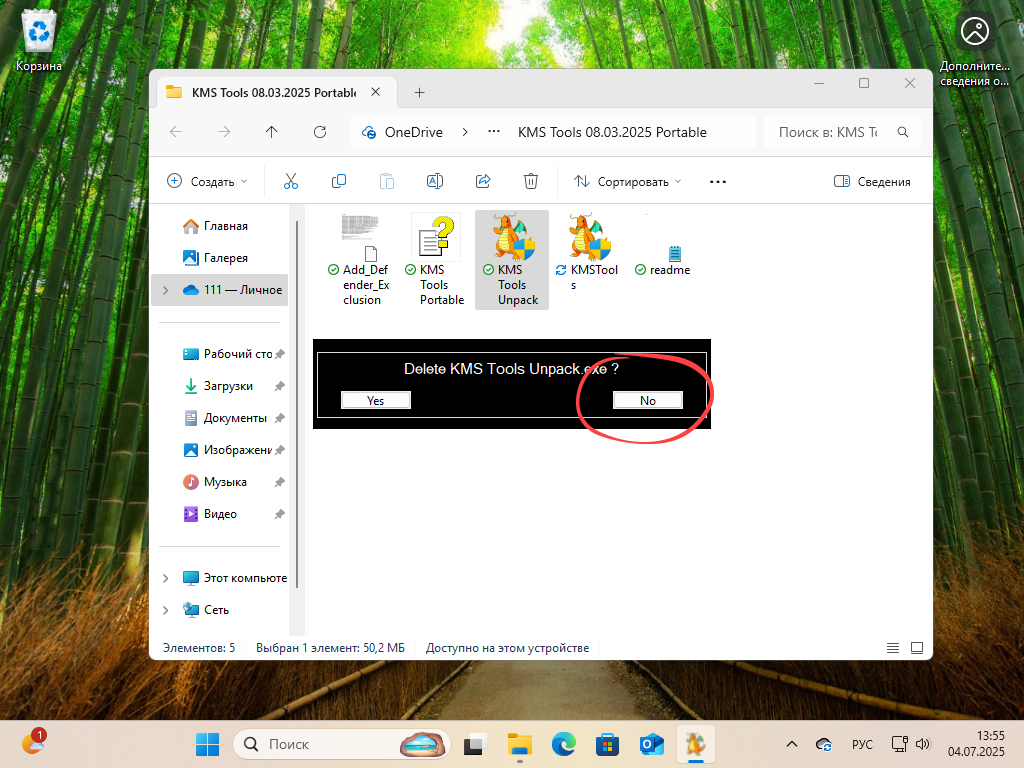Toggle the Сведения details pane
The height and width of the screenshot is (768, 1024).
coord(872,181)
